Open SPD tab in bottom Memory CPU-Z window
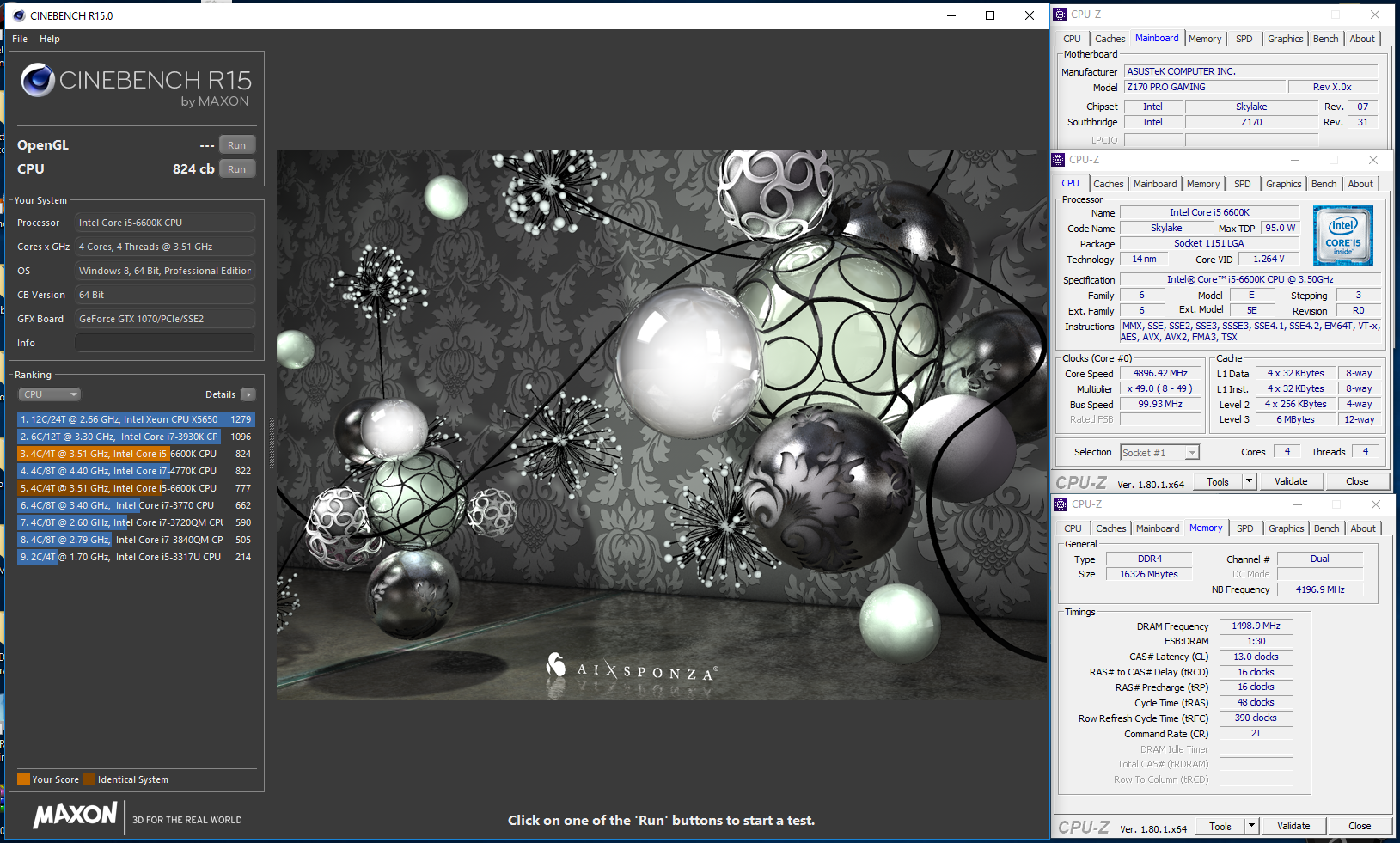This screenshot has width=1400, height=843. 1244,528
